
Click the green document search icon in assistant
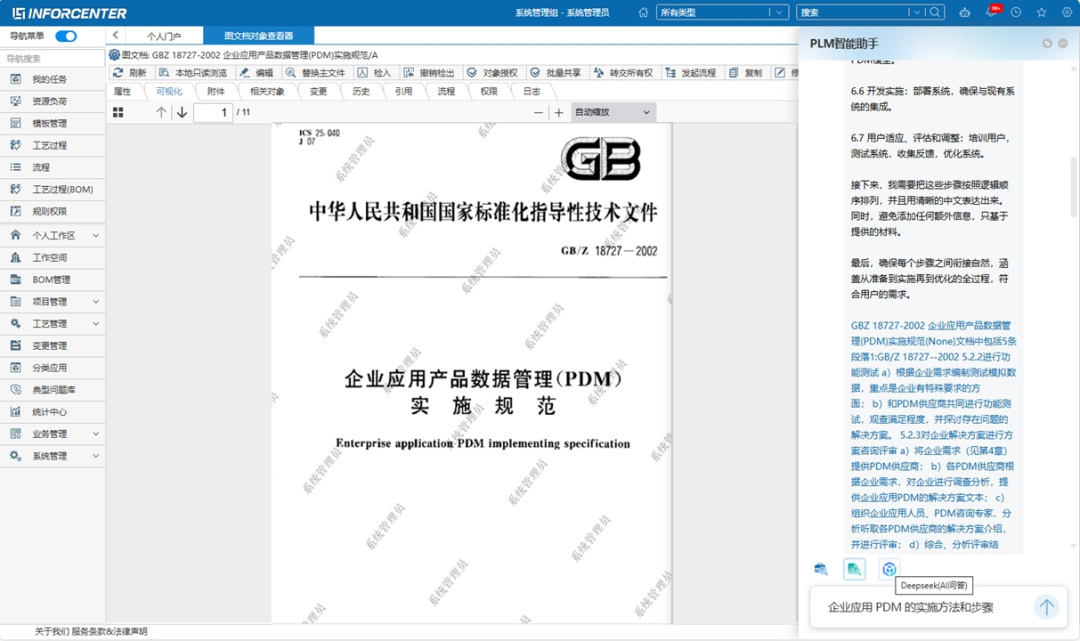point(854,569)
